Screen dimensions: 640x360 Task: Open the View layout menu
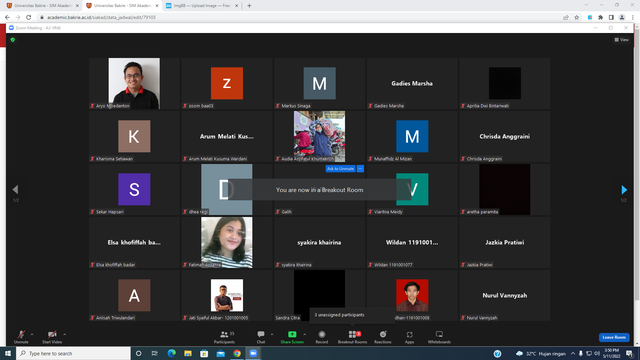coord(621,40)
